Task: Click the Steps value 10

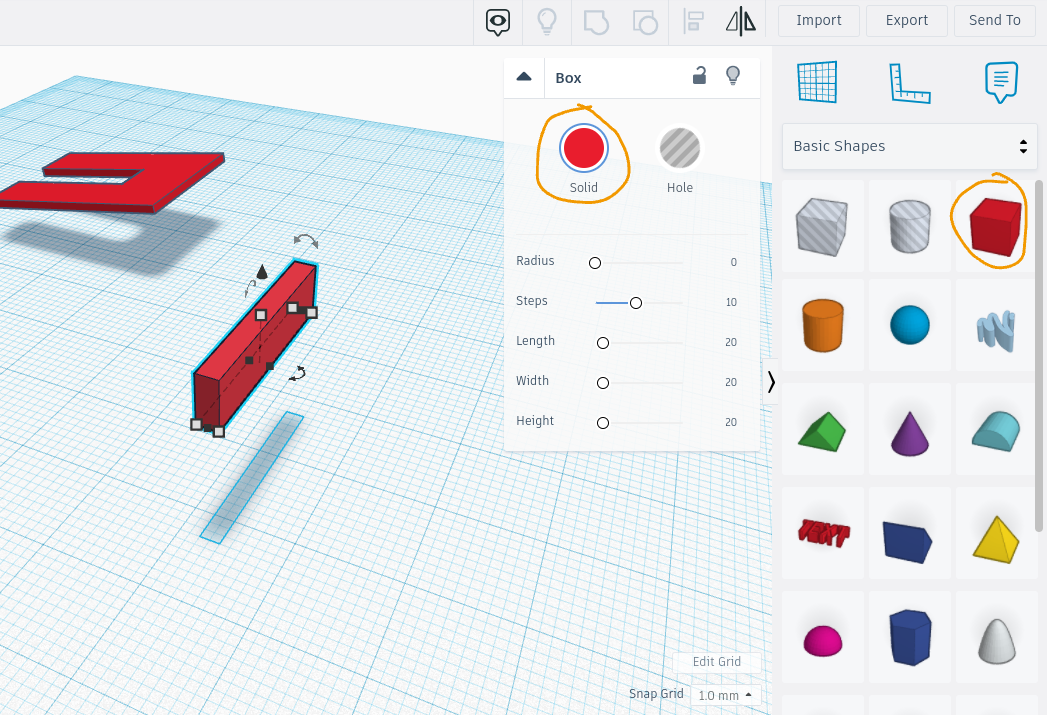Action: [x=731, y=302]
